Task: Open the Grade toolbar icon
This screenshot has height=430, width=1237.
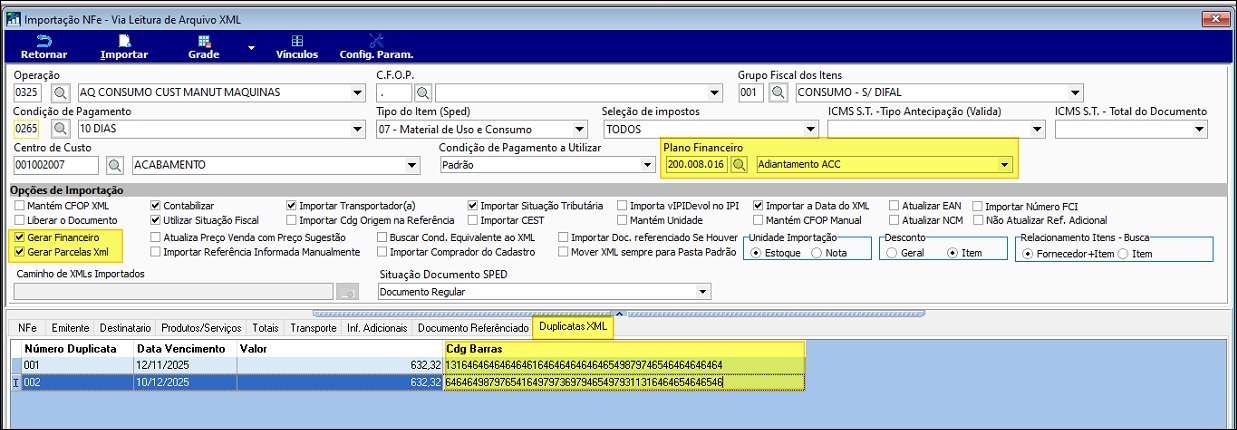Action: click(x=204, y=41)
